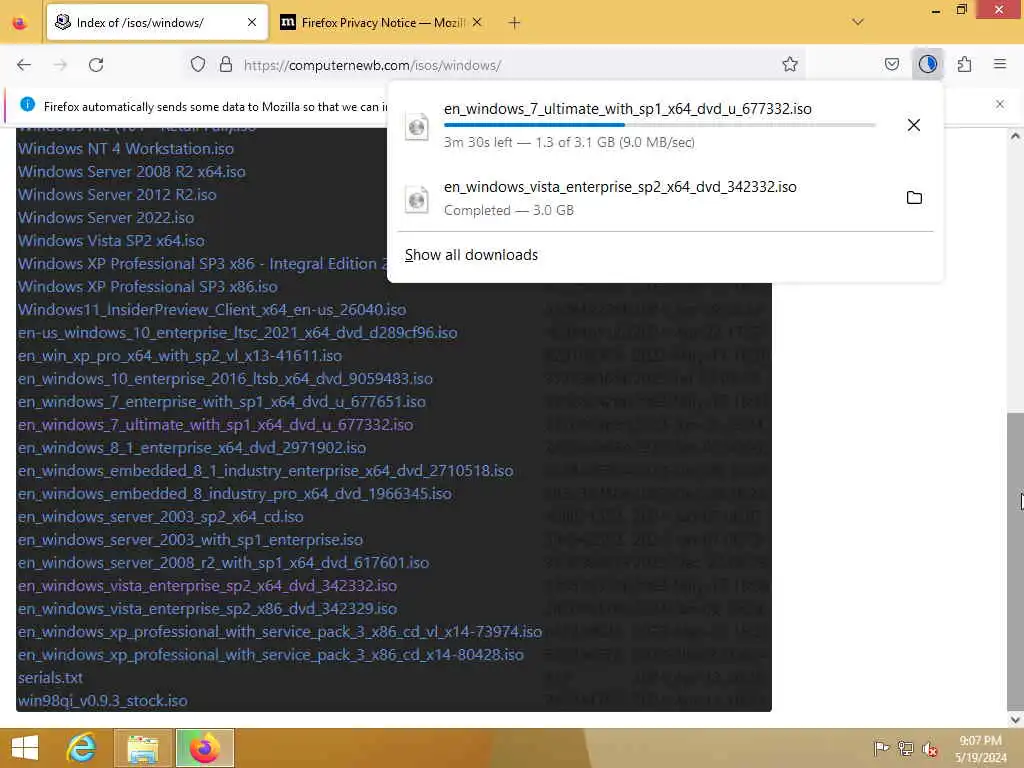The height and width of the screenshot is (768, 1024).
Task: Open tracking protection shield icon
Action: 198,65
